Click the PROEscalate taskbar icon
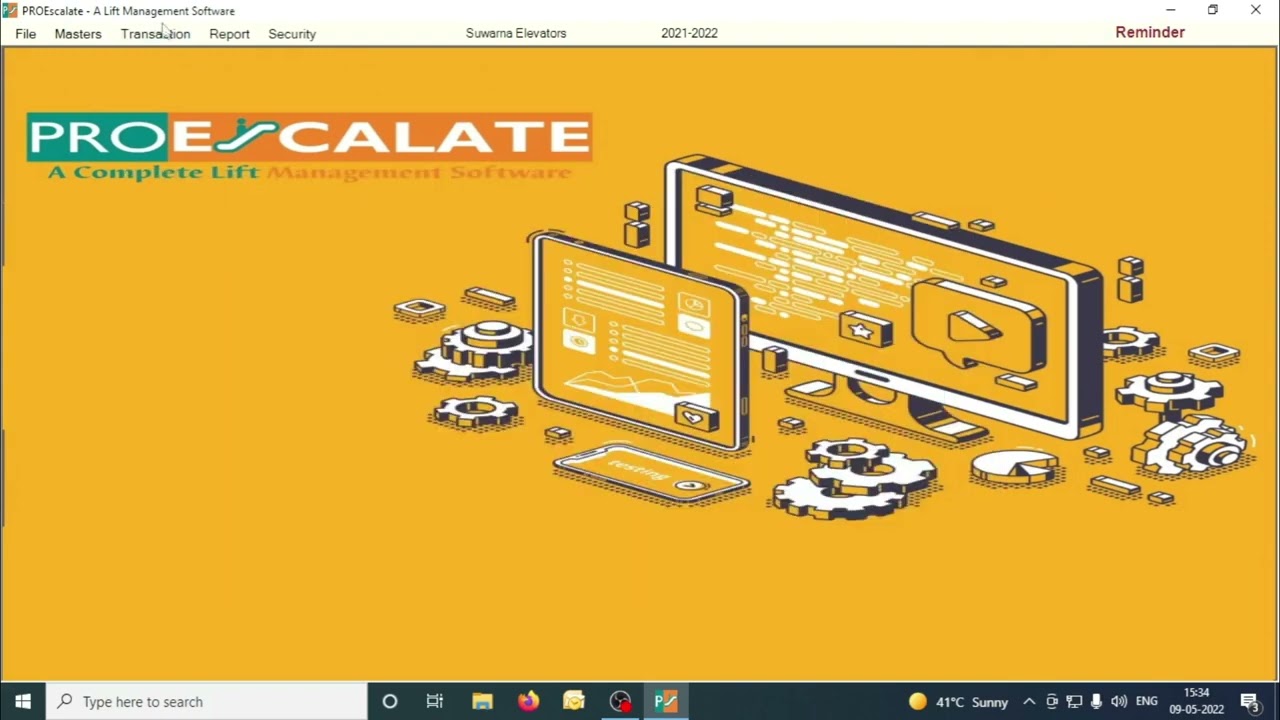Viewport: 1280px width, 720px height. point(666,701)
